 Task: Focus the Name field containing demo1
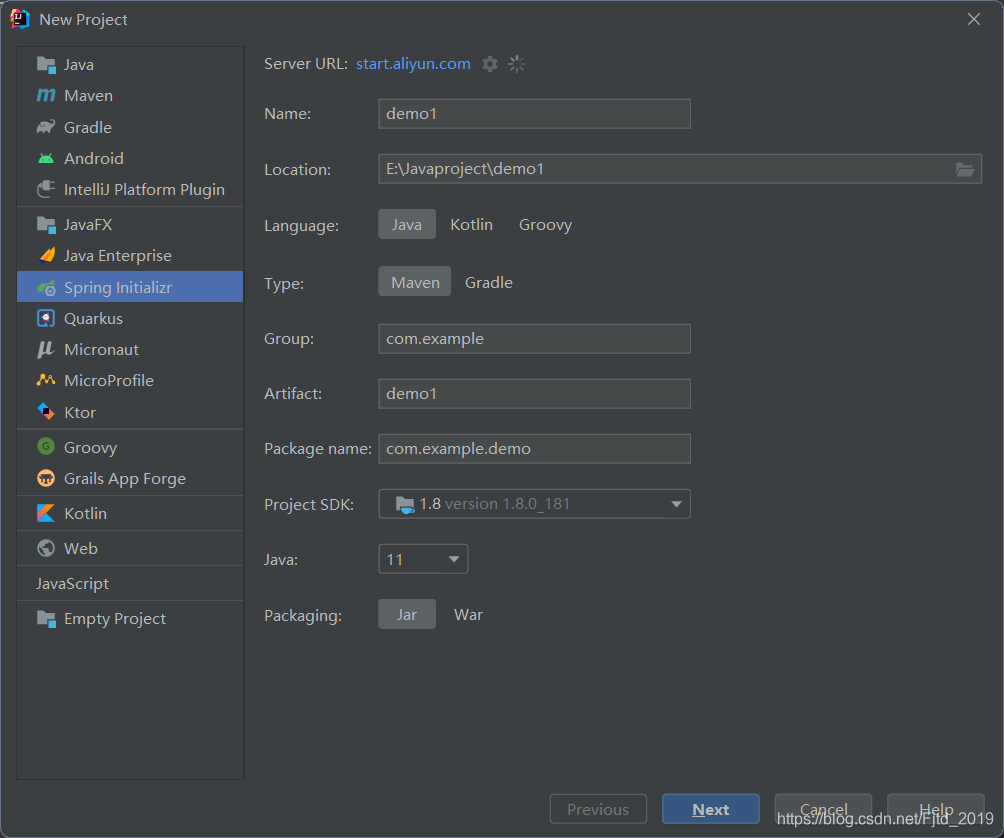[x=535, y=114]
